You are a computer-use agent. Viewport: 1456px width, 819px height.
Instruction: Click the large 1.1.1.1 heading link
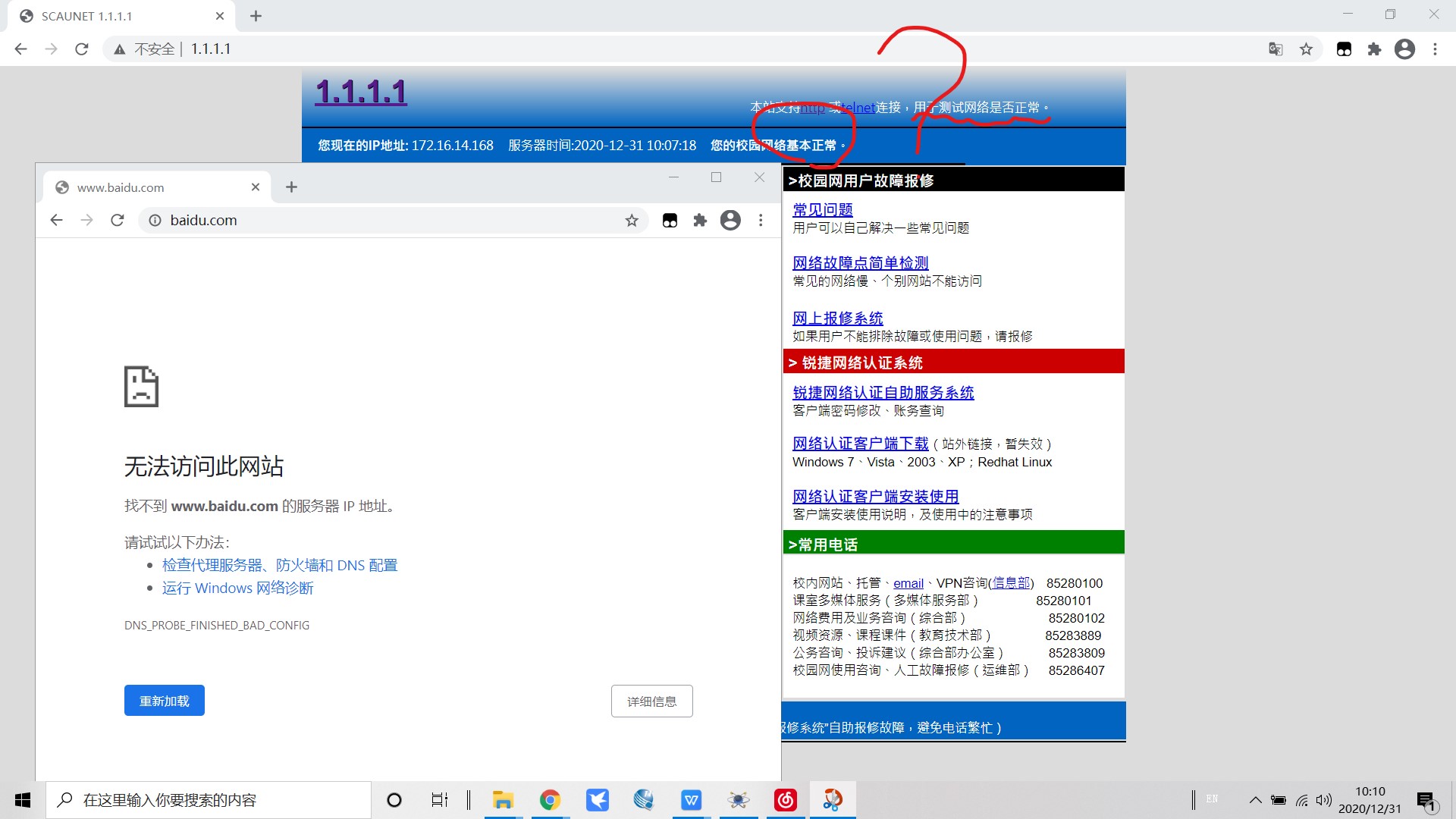click(x=361, y=92)
